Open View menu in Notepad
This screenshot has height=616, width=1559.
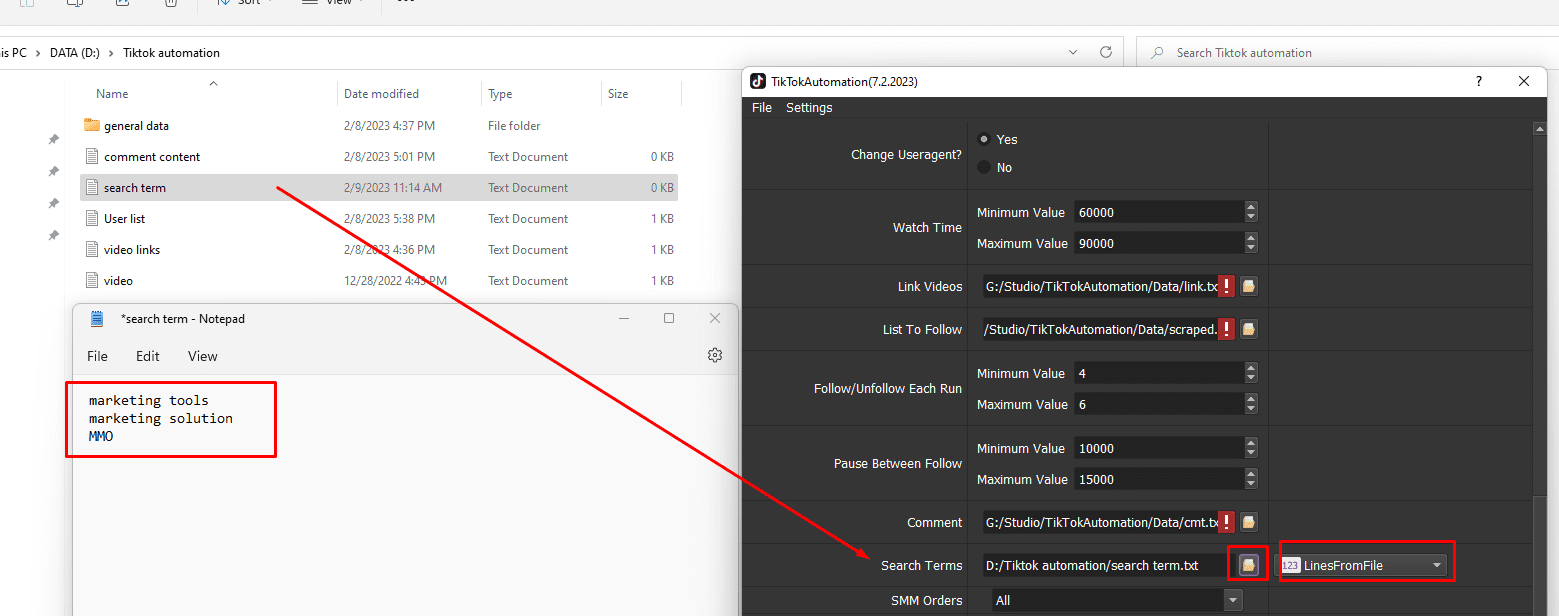(x=202, y=356)
